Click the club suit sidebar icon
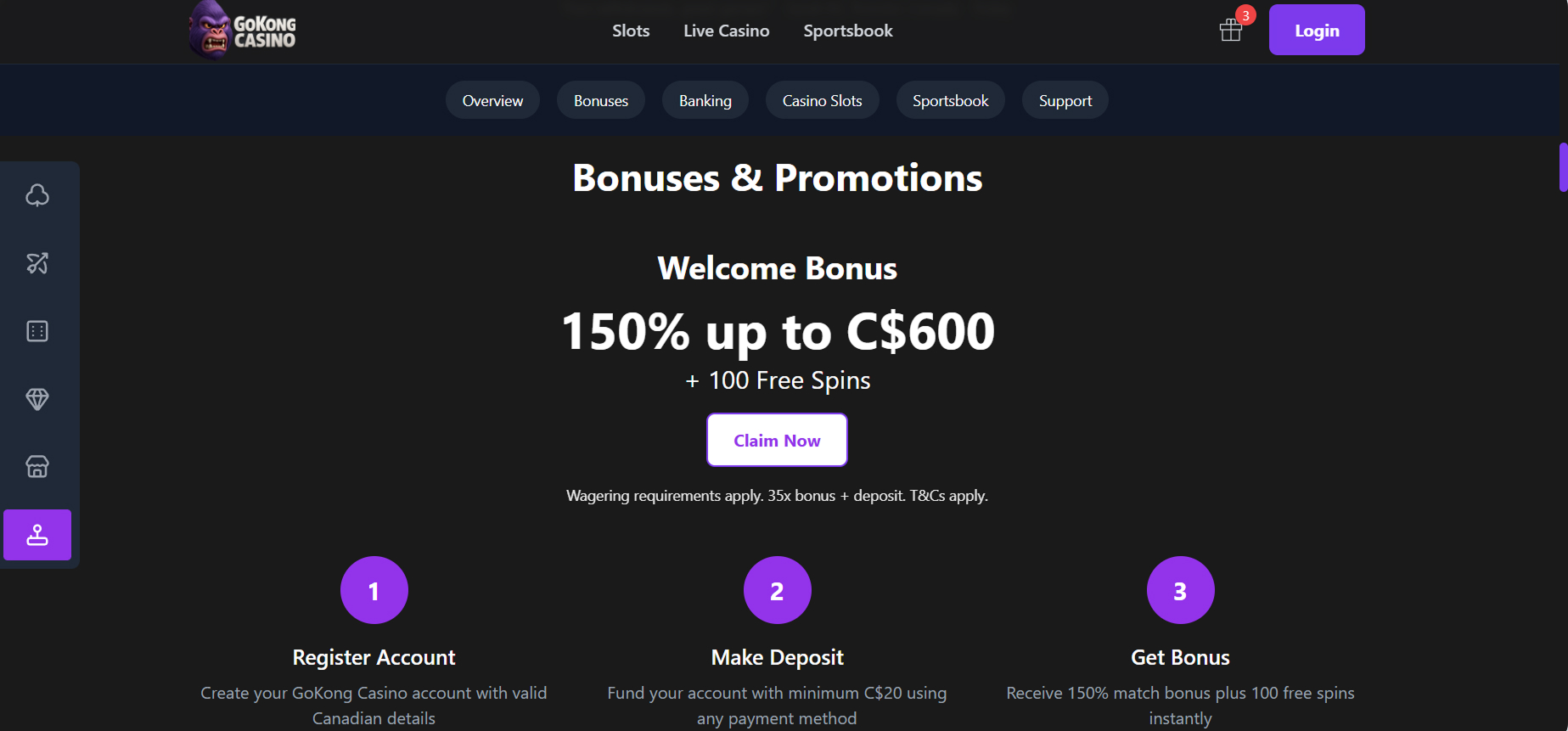The width and height of the screenshot is (1568, 731). click(x=37, y=195)
